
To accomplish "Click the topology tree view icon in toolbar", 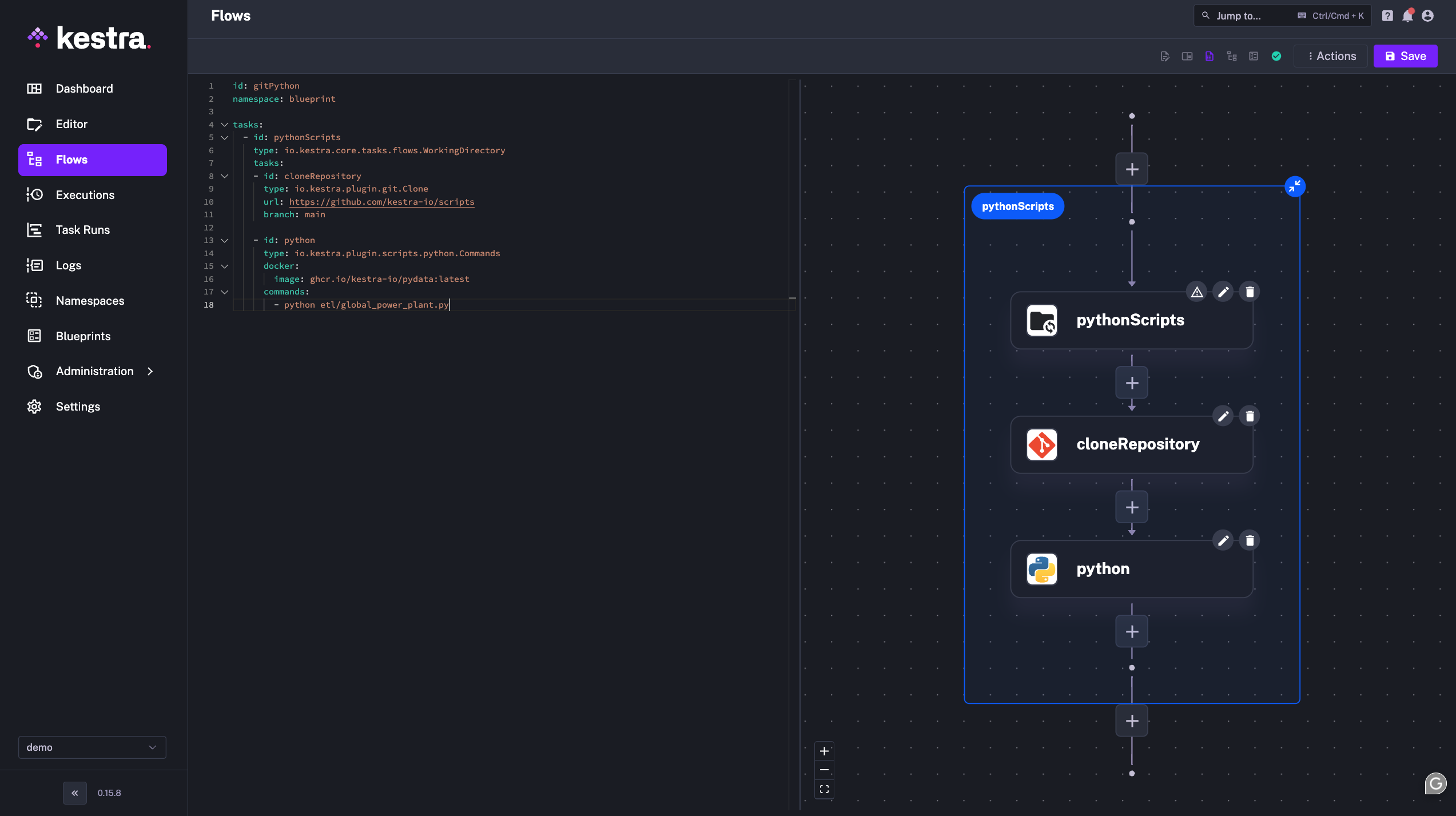I will (x=1232, y=55).
